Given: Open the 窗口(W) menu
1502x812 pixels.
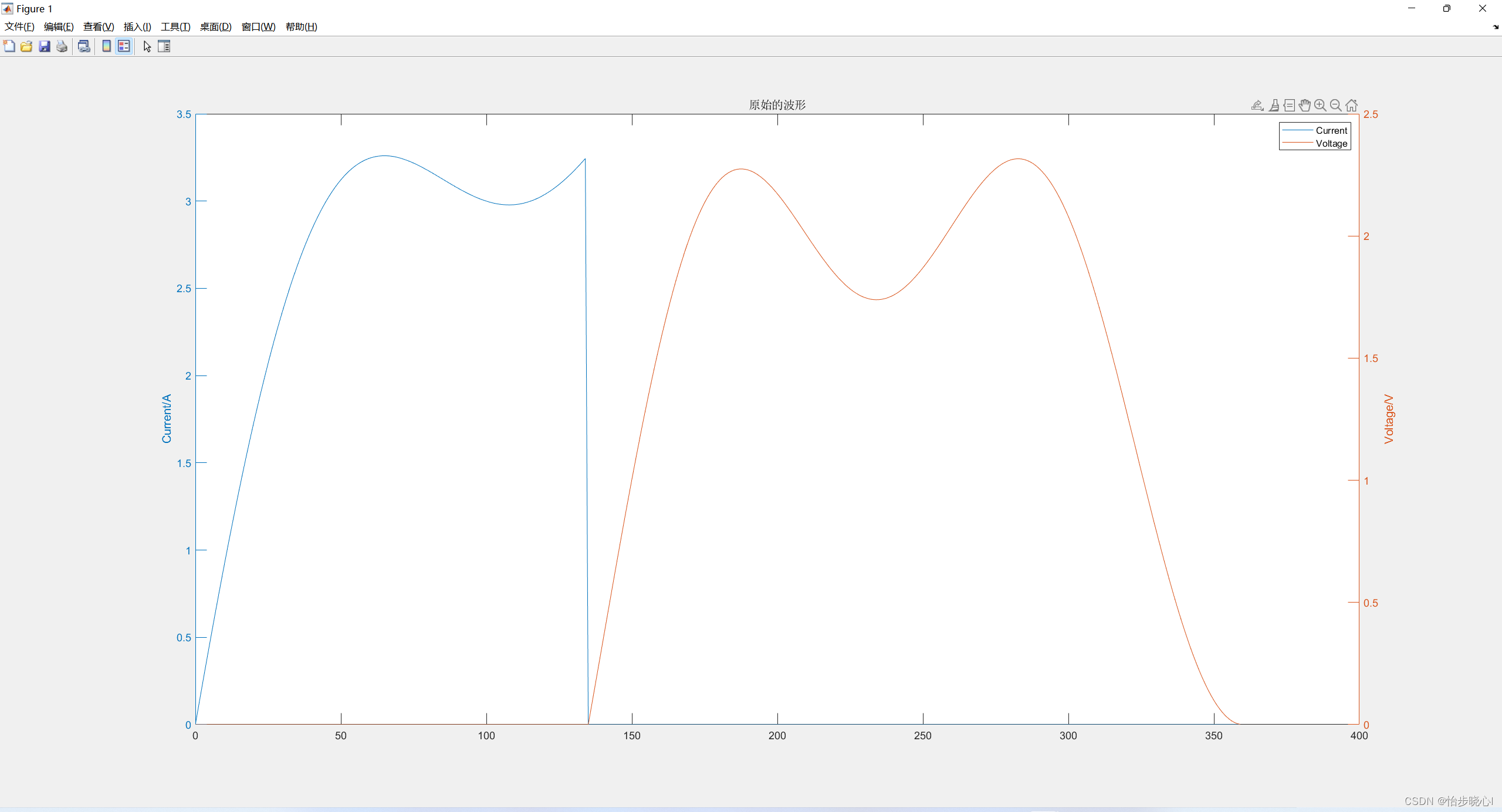Looking at the screenshot, I should tap(258, 26).
